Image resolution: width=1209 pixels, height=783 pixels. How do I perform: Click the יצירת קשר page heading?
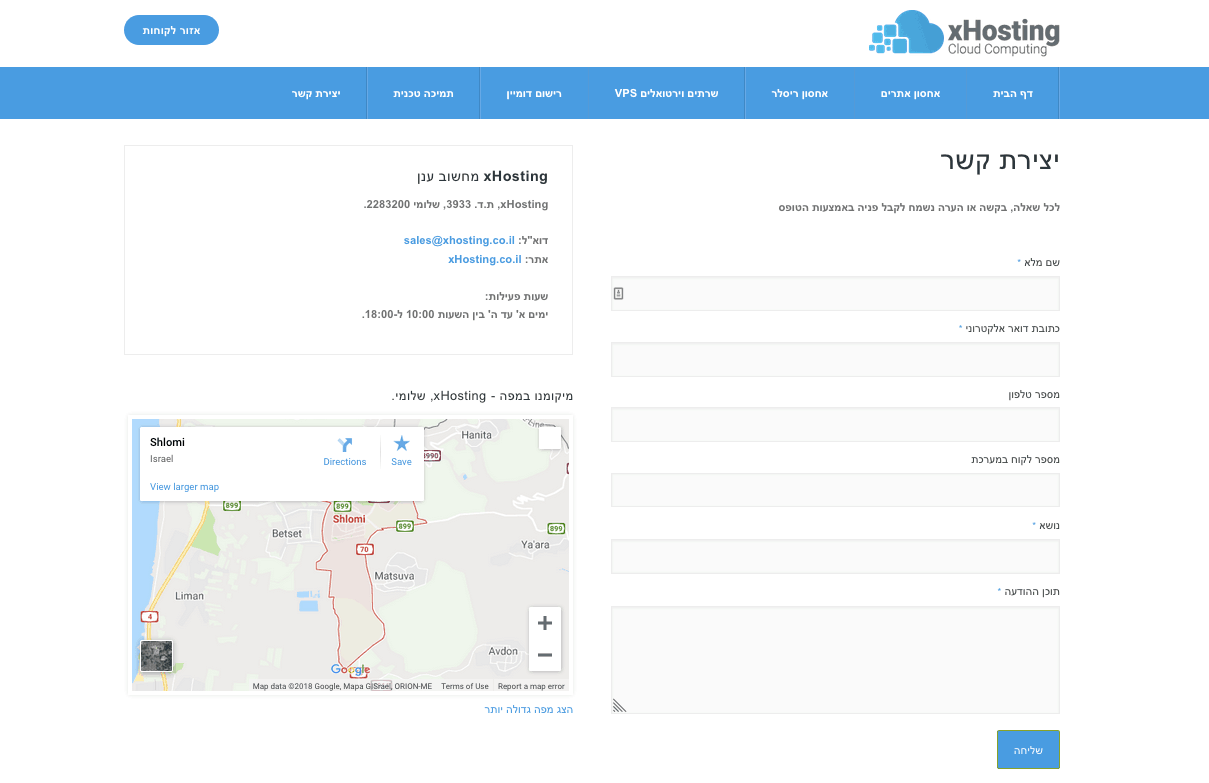tap(999, 160)
